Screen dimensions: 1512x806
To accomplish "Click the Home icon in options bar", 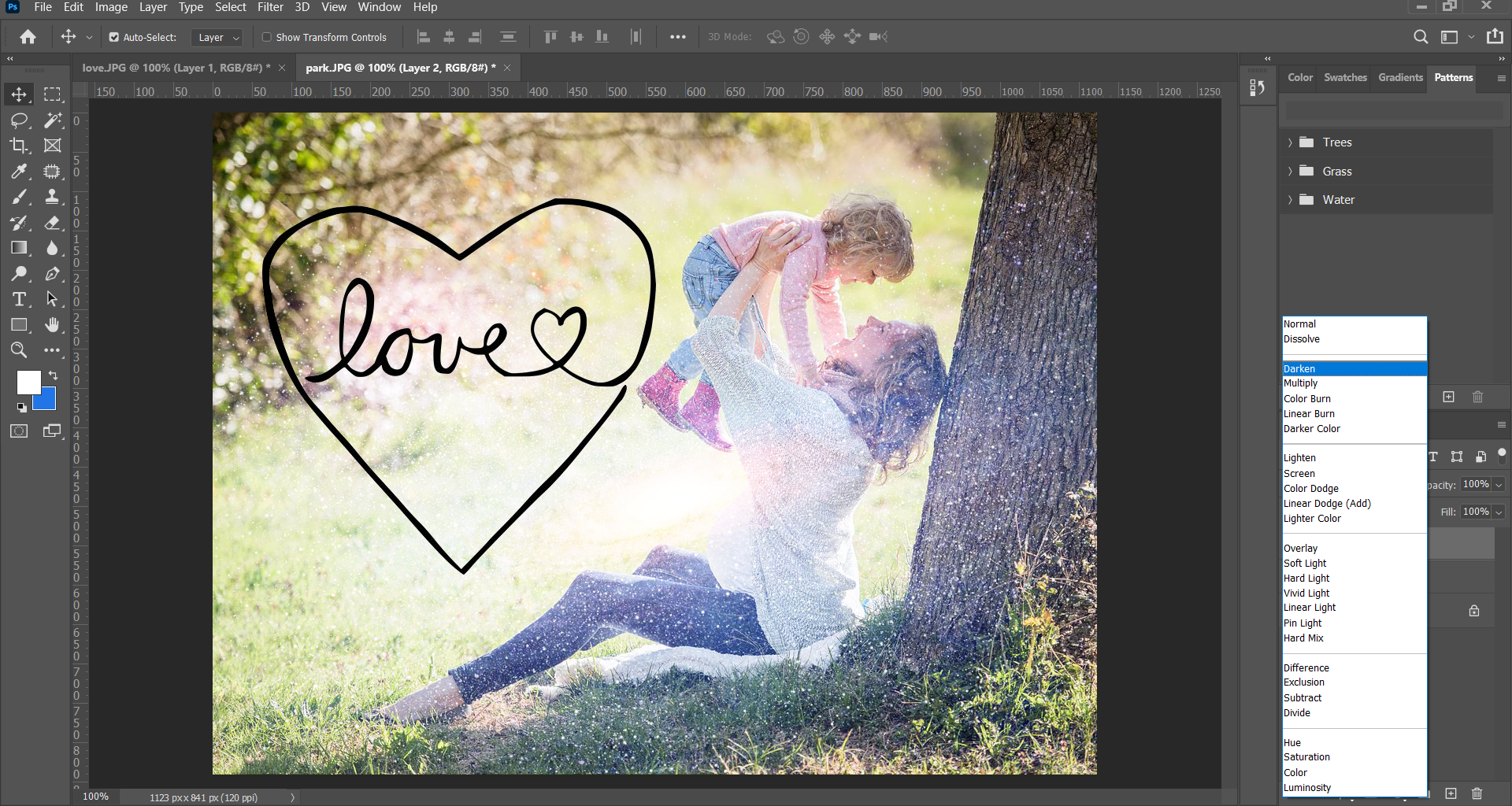I will (28, 37).
